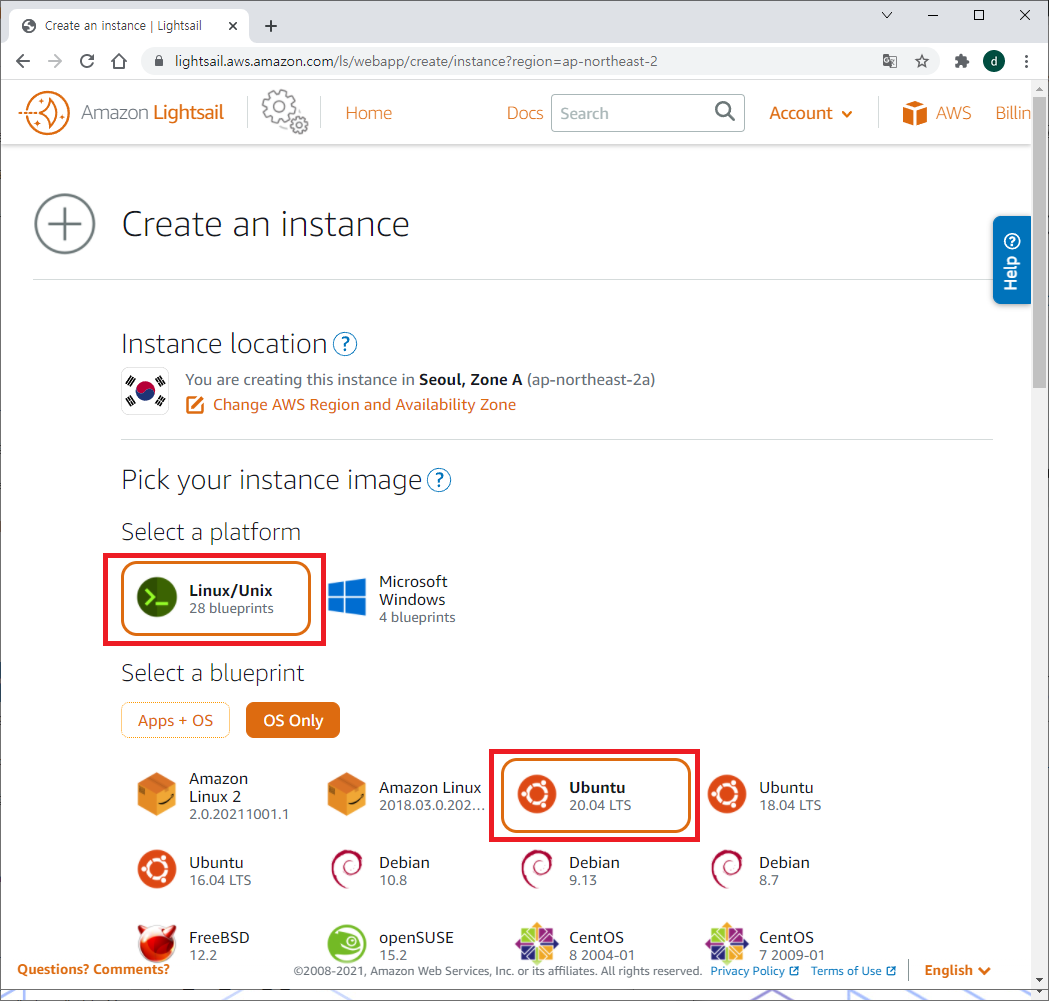Close the Create an instance tab
This screenshot has width=1049, height=1001.
(233, 26)
